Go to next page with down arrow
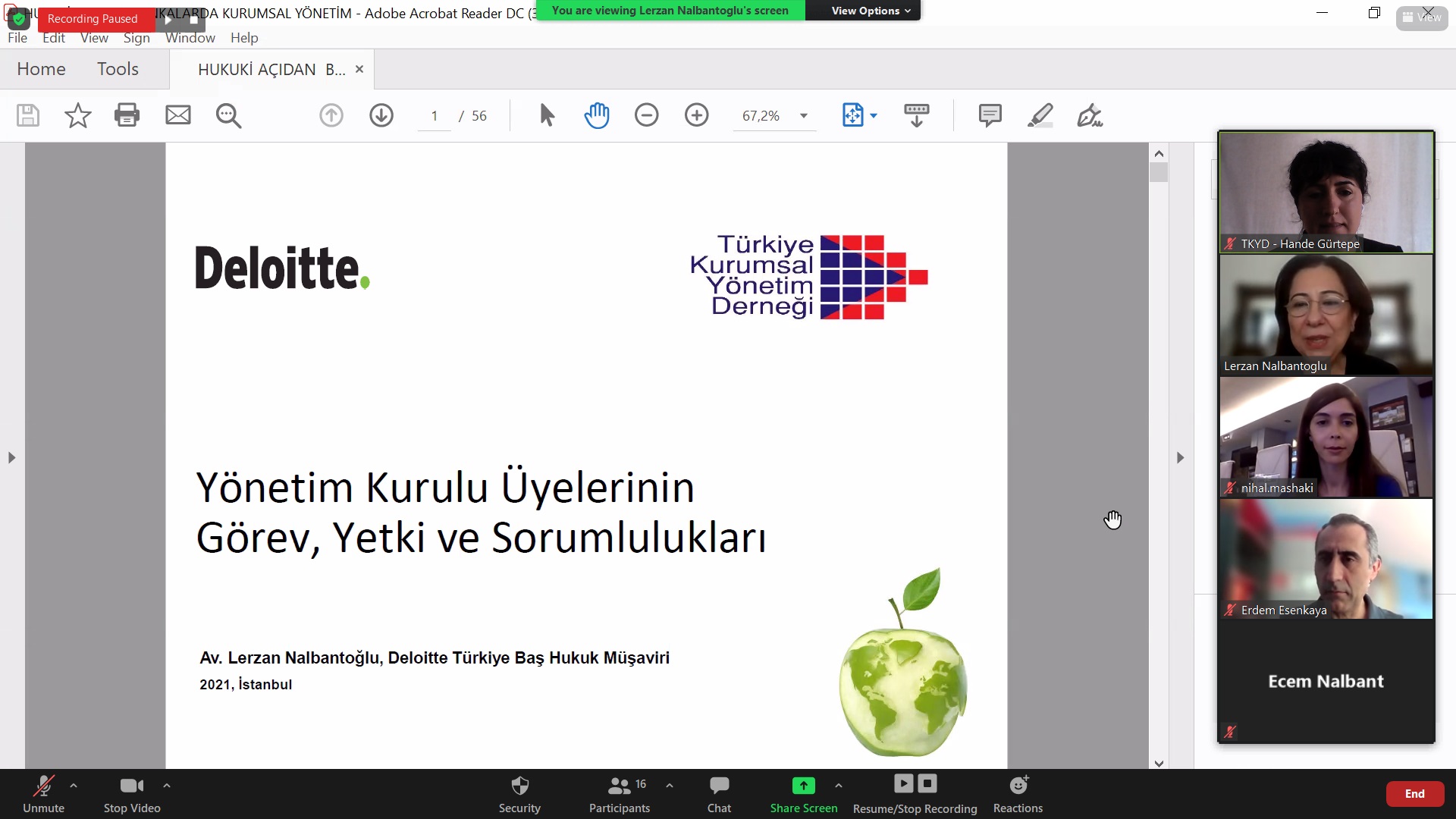 tap(381, 115)
